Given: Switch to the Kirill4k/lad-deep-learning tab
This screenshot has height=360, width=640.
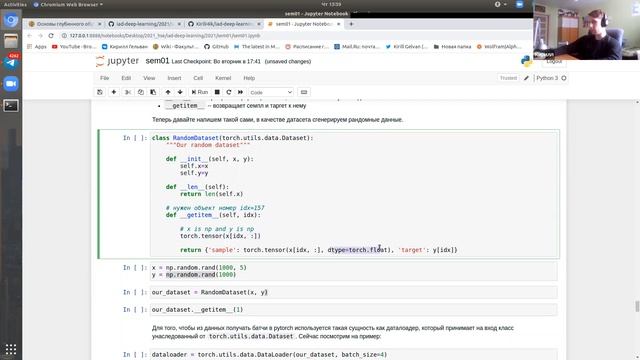Looking at the screenshot, I should (x=224, y=24).
